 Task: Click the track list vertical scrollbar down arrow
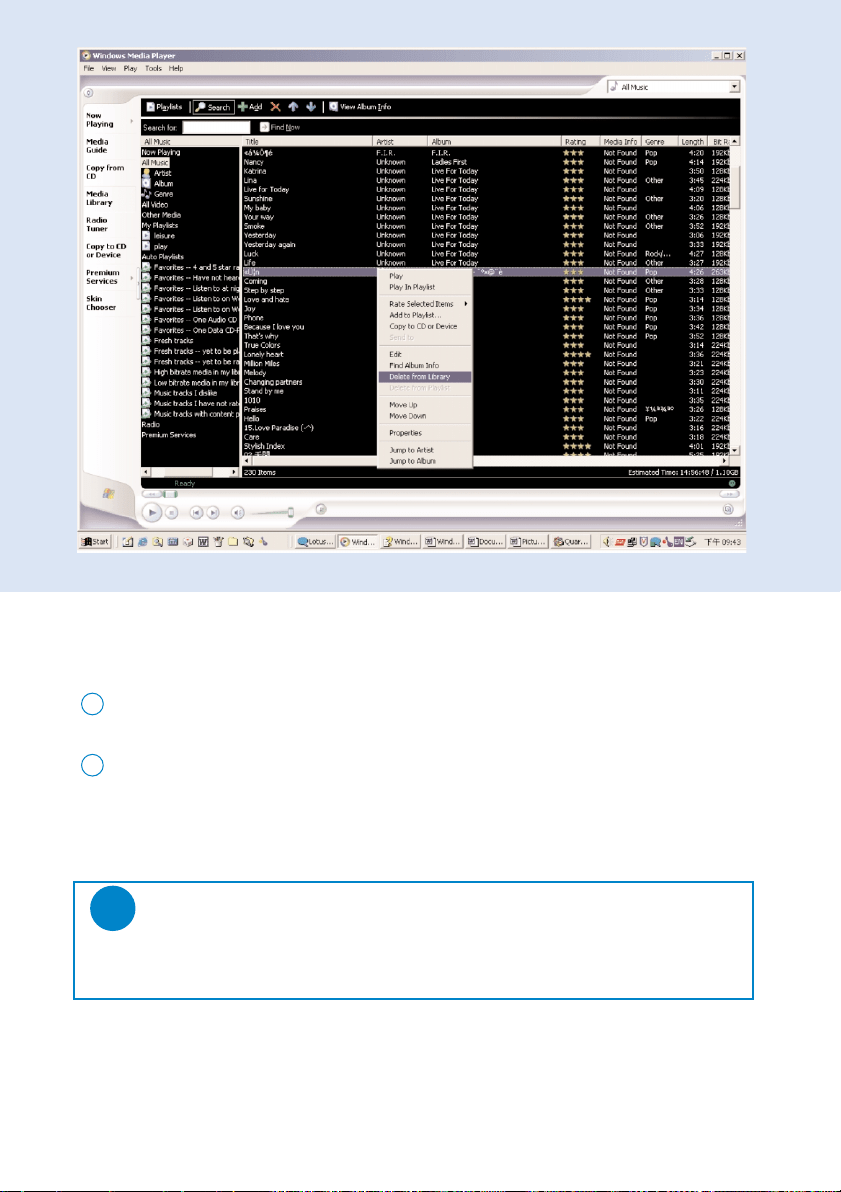(734, 451)
